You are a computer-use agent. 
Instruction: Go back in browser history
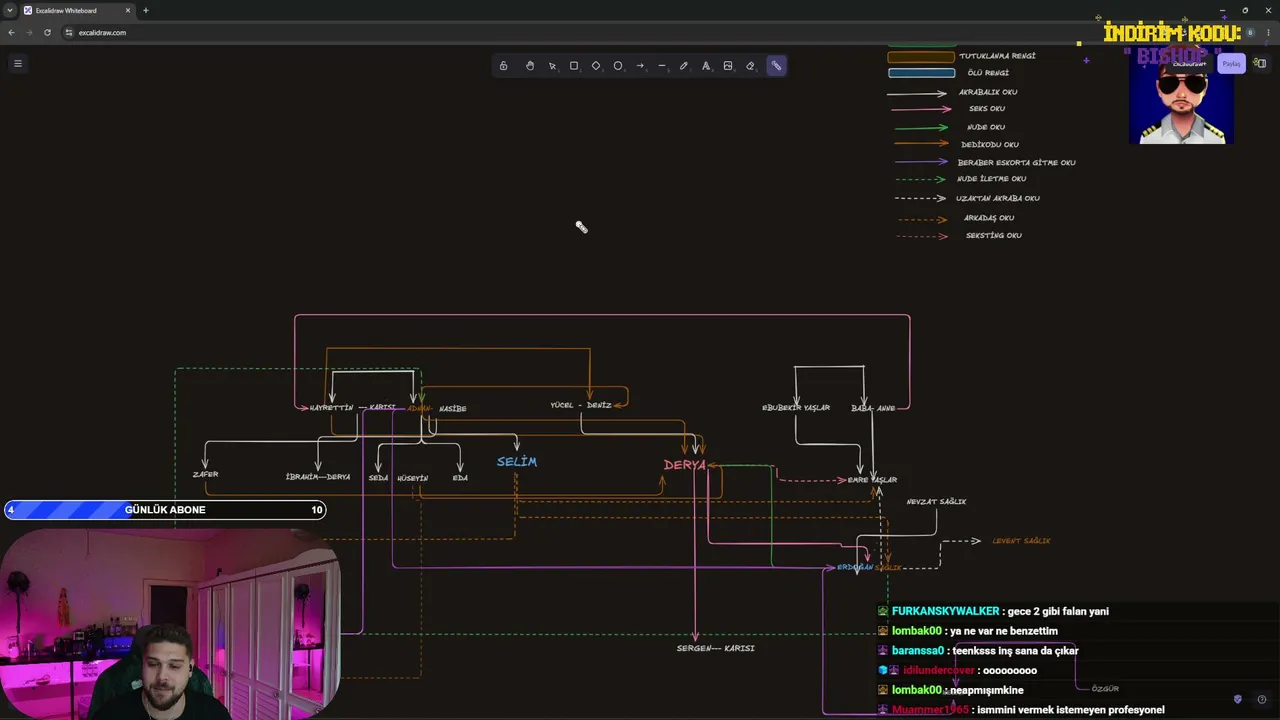click(11, 32)
